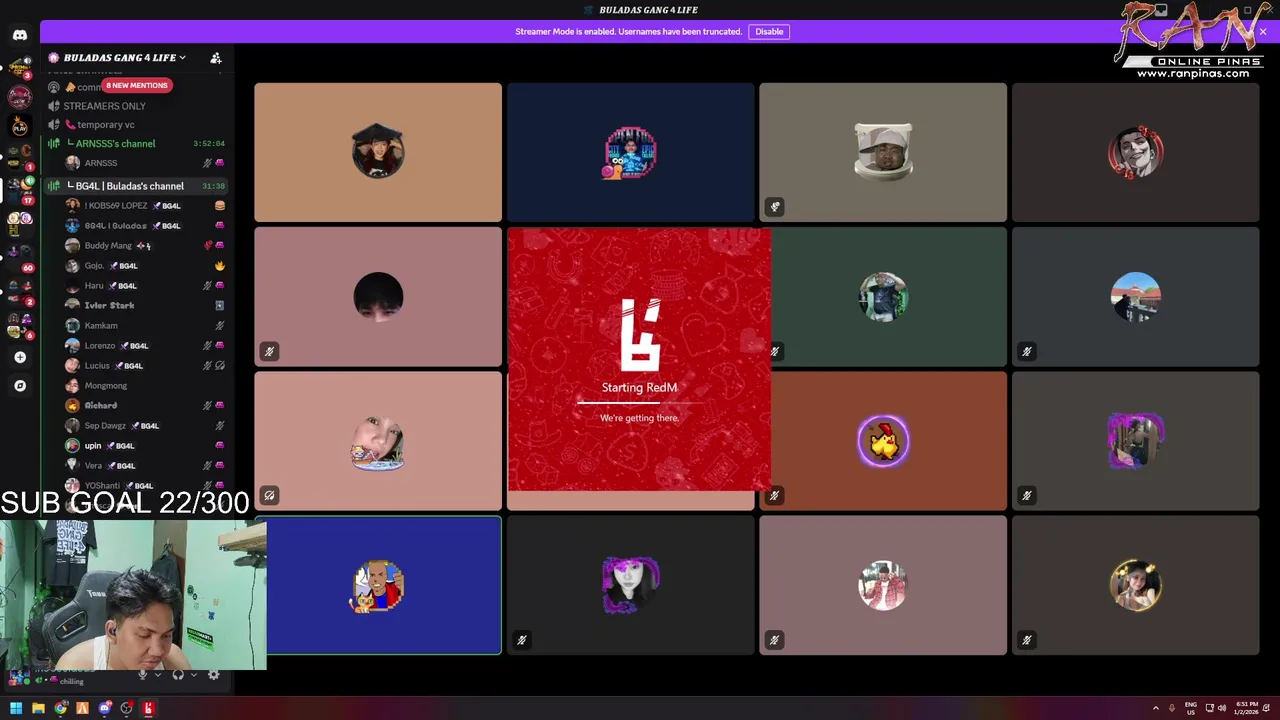Select user Kamkam in voice list
This screenshot has width=1280, height=720.
[145, 326]
